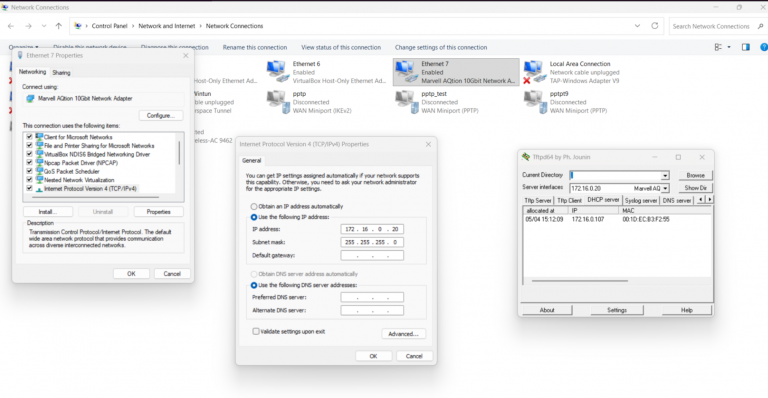Open Server interfaces dropdown in Tftpd64
This screenshot has height=398, width=768.
click(x=665, y=188)
